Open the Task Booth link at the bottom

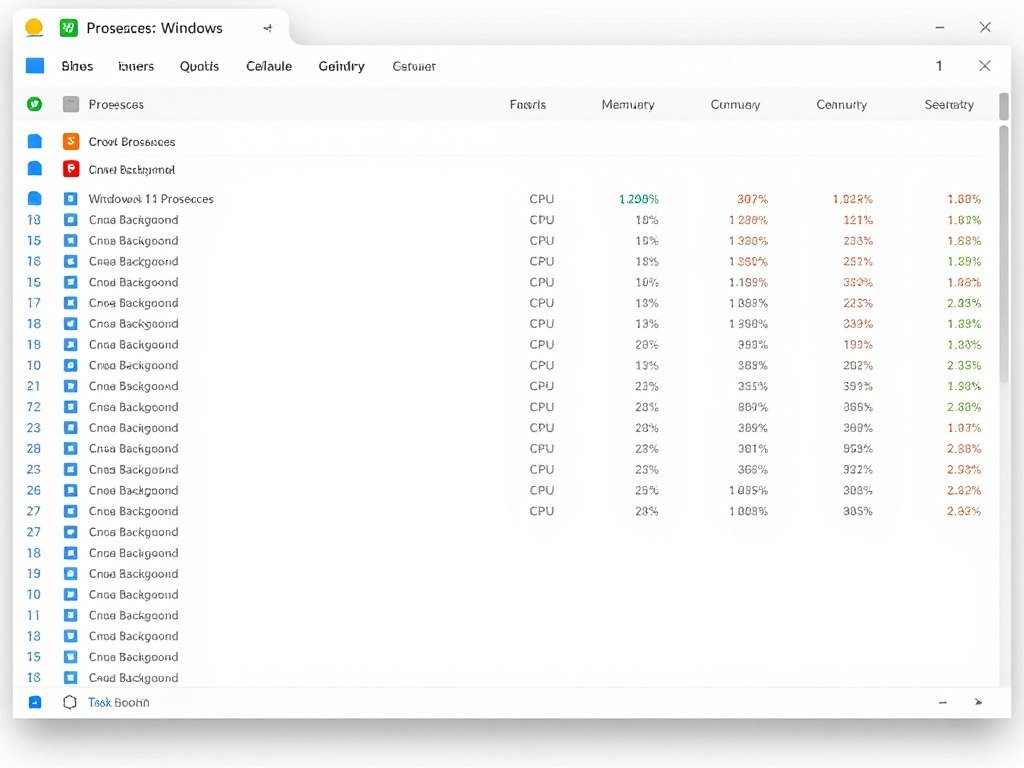[x=117, y=702]
